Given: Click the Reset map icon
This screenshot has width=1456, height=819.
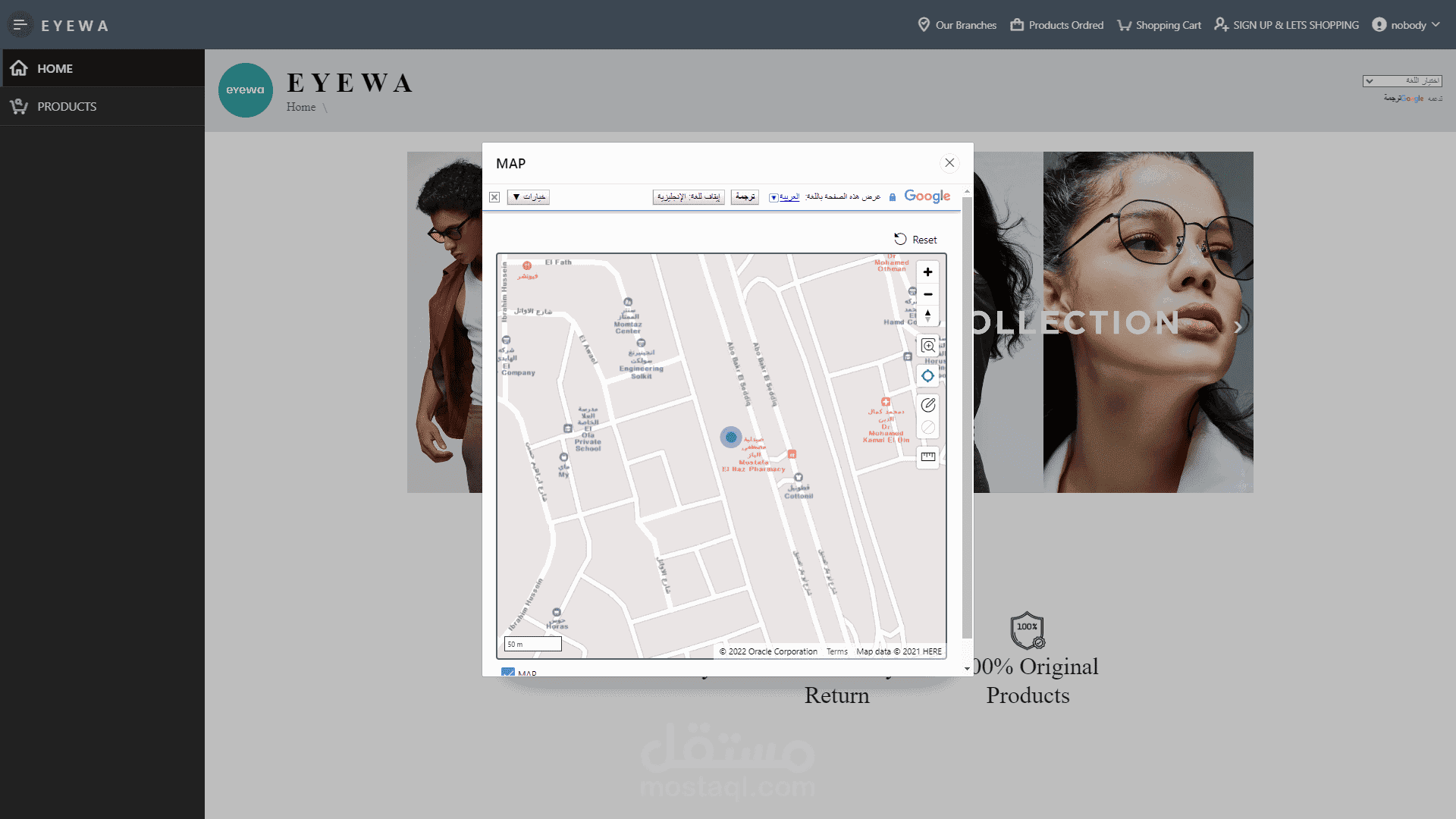Looking at the screenshot, I should click(x=900, y=239).
